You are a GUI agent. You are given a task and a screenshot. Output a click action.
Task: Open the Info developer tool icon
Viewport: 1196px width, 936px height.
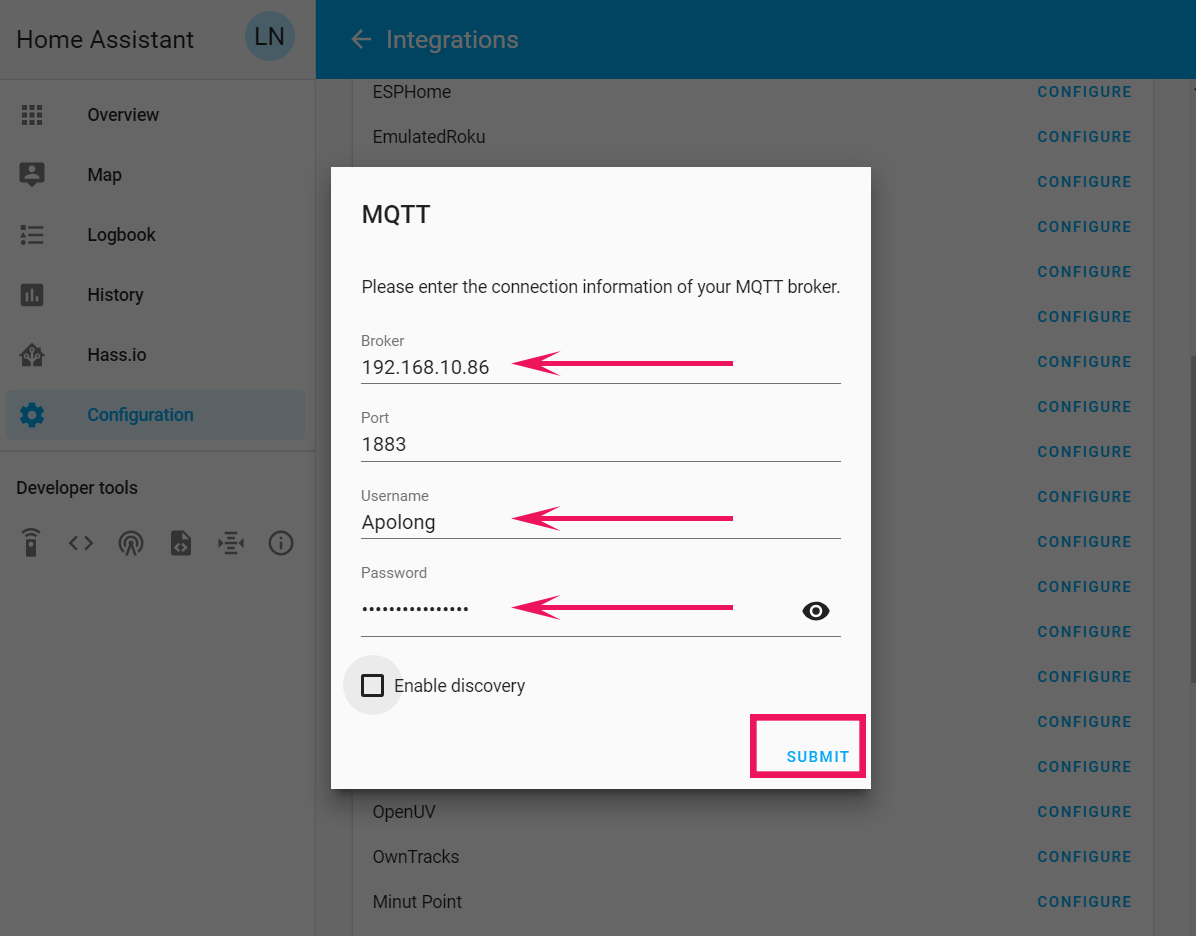click(281, 543)
